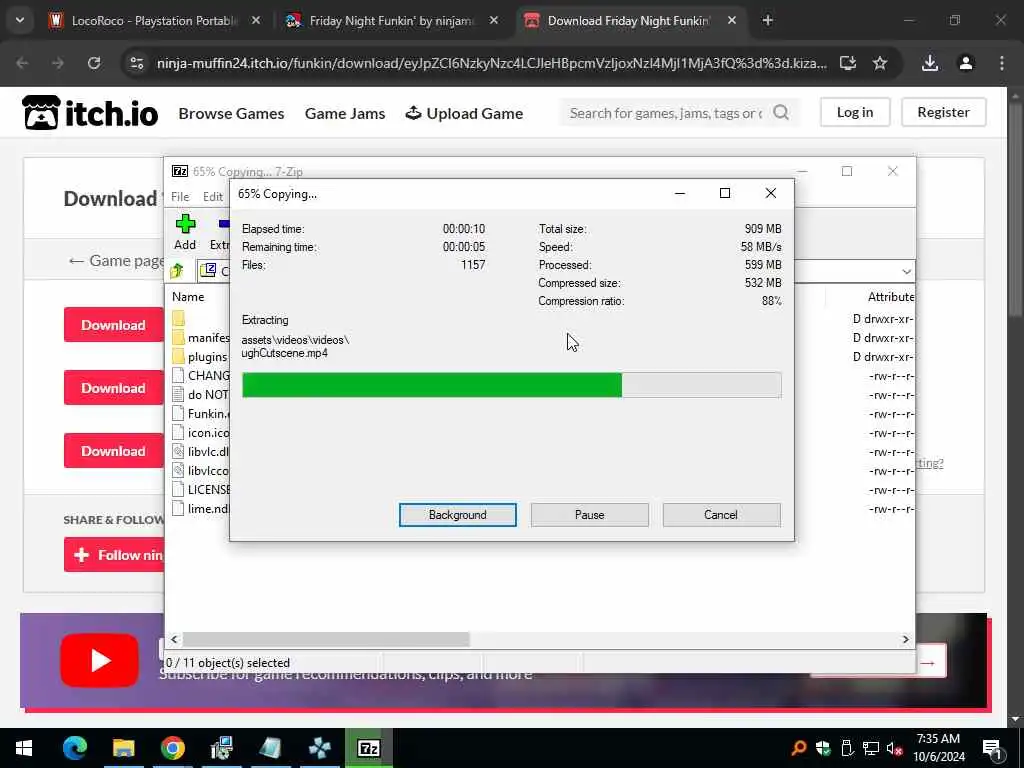The width and height of the screenshot is (1024, 768).
Task: Reload the current page
Action: pos(94,63)
